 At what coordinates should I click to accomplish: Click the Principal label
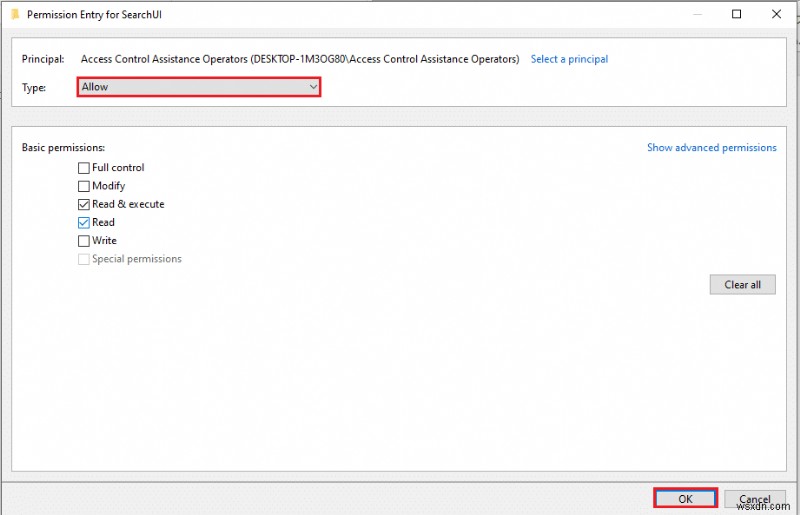(43, 59)
